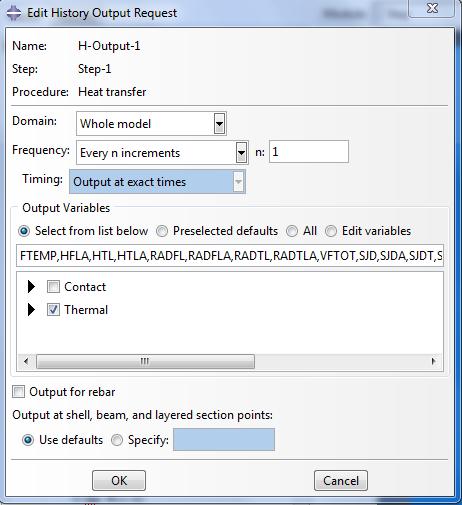Close the Edit History Output Request dialog
The height and width of the screenshot is (505, 462).
432,8
